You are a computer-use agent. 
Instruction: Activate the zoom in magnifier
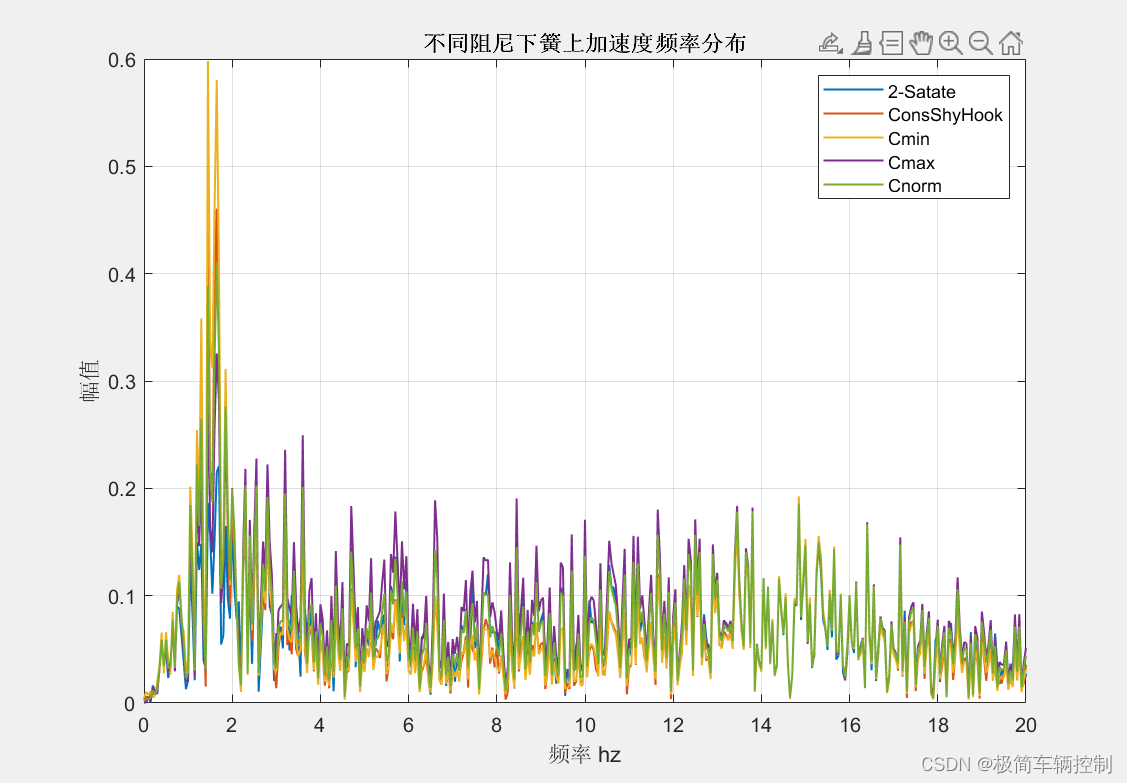click(x=951, y=43)
